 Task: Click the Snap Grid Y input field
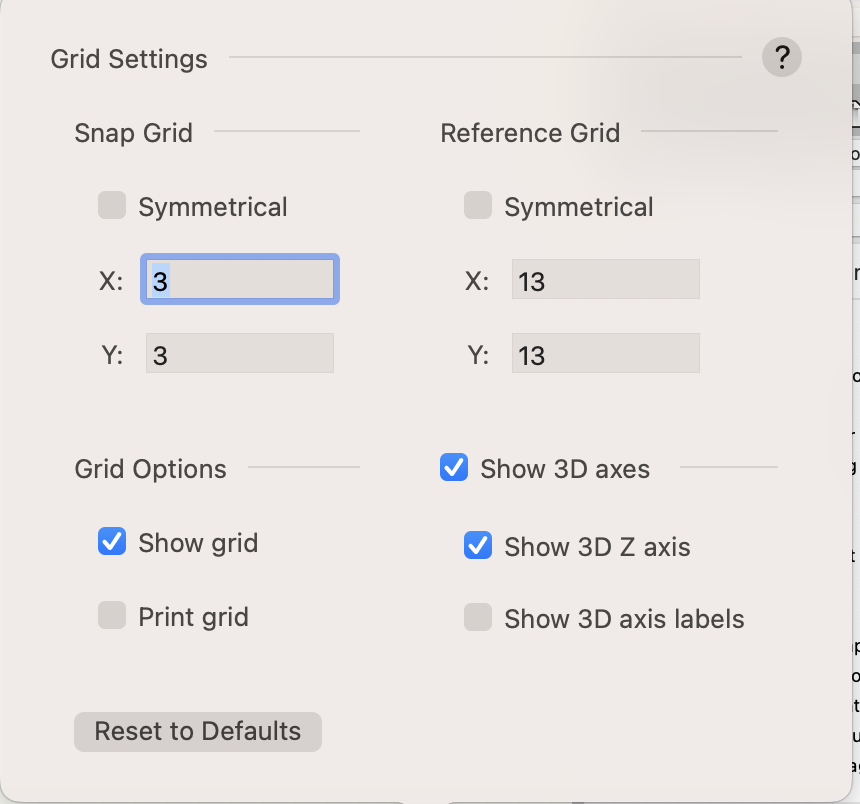pos(240,354)
